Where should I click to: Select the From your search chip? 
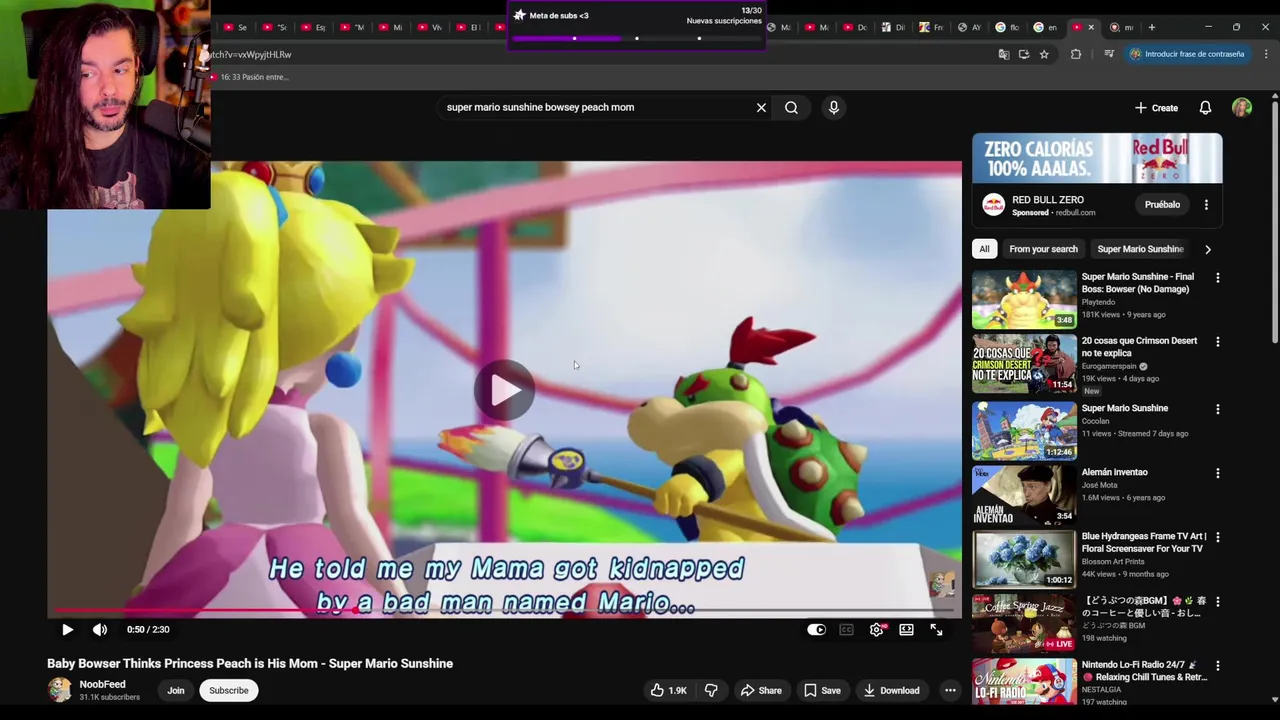pyautogui.click(x=1043, y=249)
